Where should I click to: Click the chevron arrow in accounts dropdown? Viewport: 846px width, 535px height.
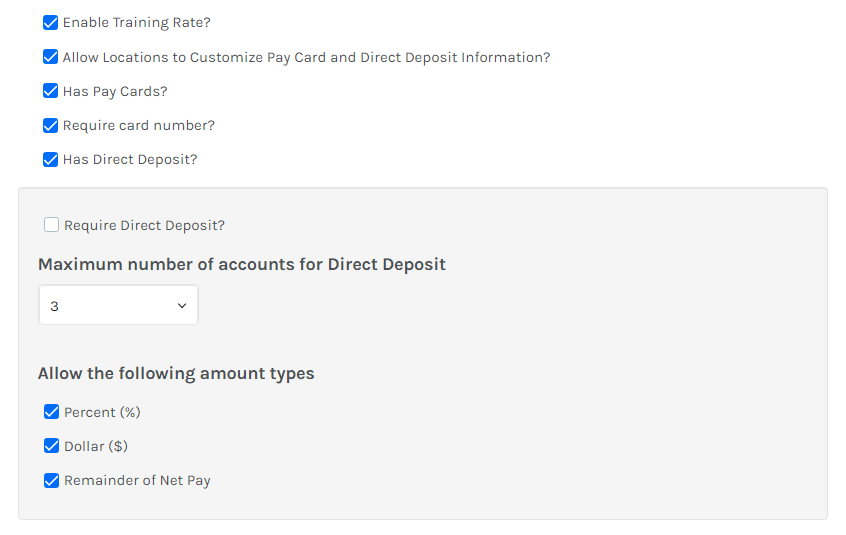tap(182, 305)
